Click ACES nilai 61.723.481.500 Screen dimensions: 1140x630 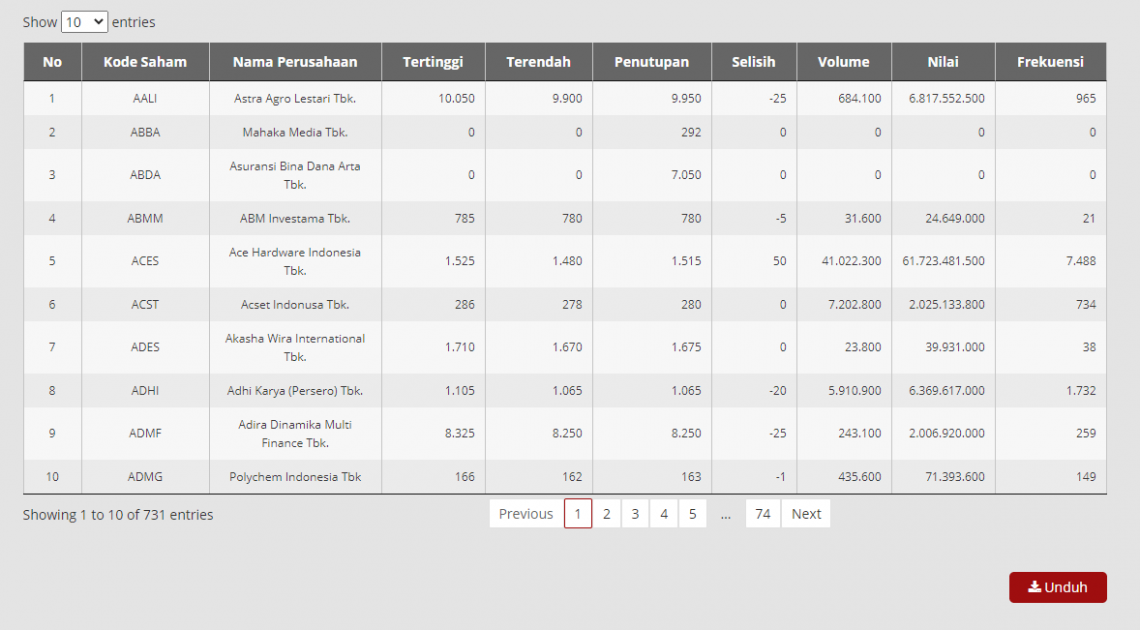pyautogui.click(x=944, y=261)
